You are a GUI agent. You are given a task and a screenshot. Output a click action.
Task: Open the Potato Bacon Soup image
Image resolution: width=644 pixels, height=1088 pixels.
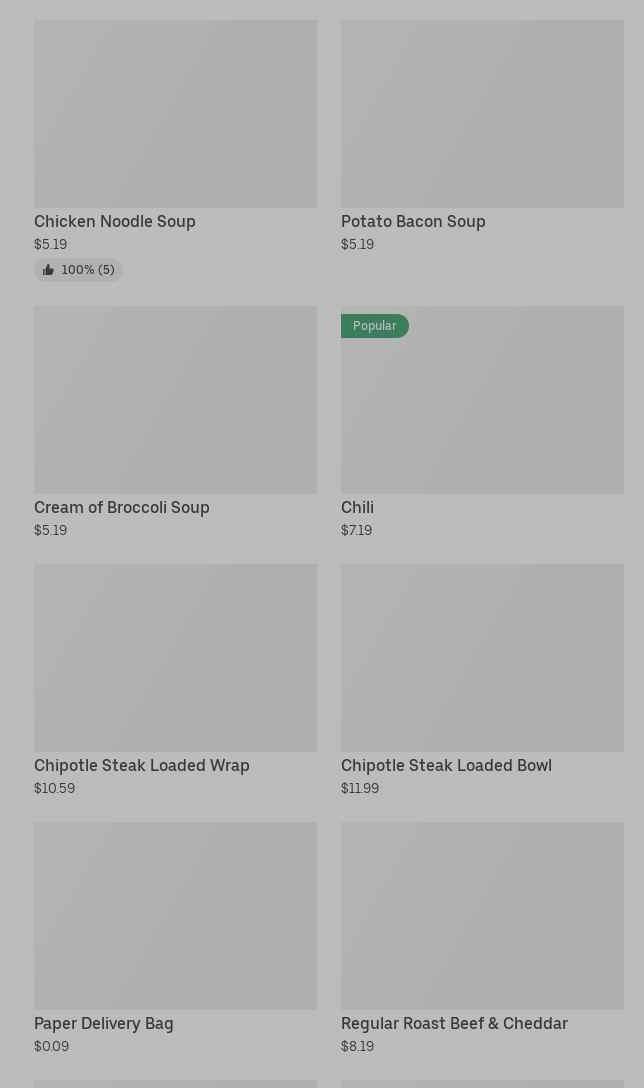coord(482,114)
